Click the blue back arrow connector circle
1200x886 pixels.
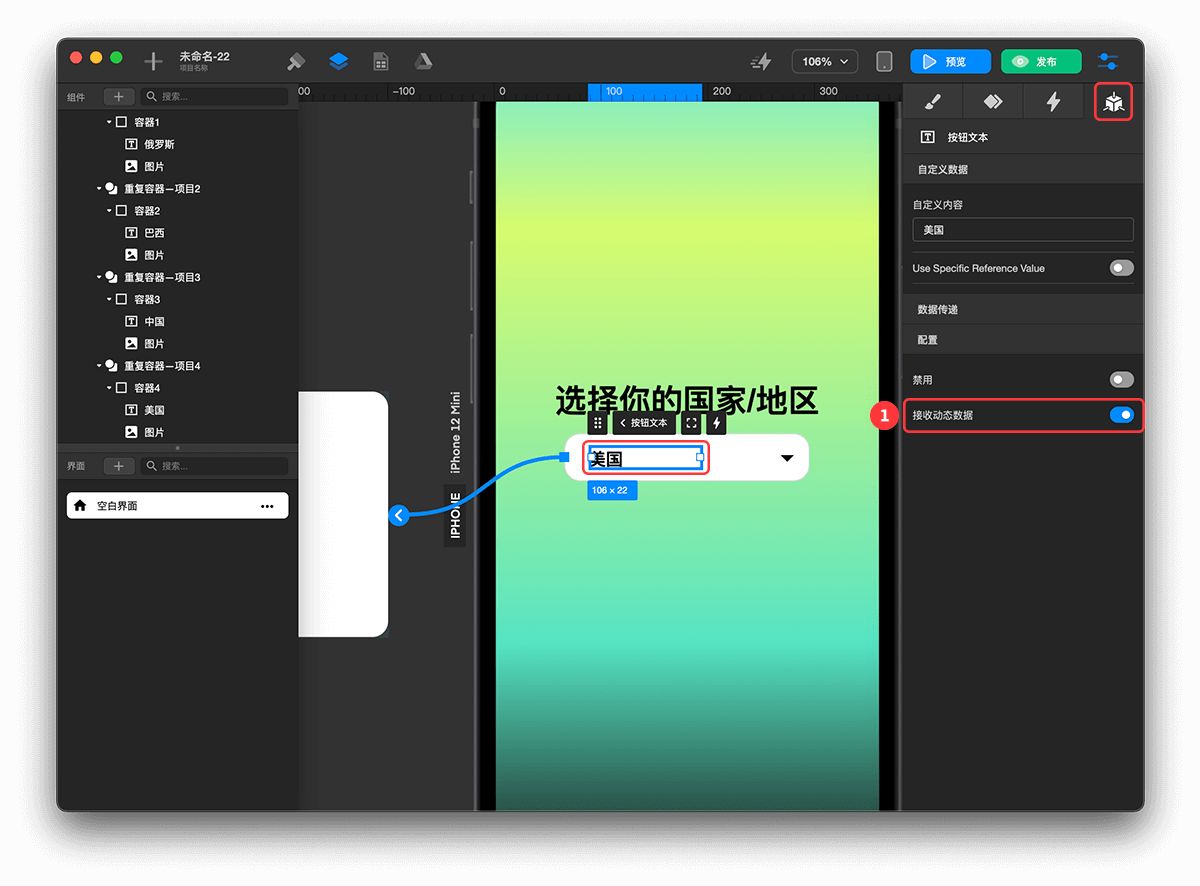pos(398,515)
